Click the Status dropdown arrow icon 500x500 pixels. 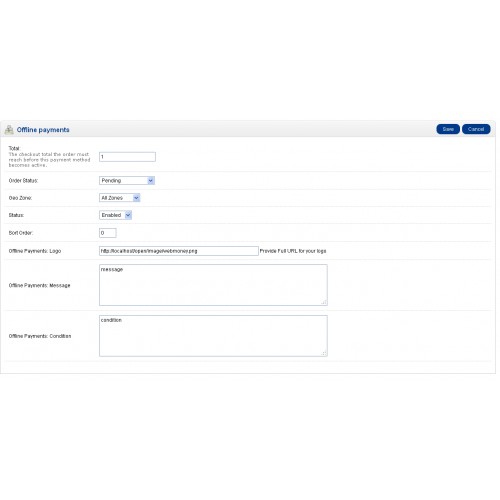128,215
